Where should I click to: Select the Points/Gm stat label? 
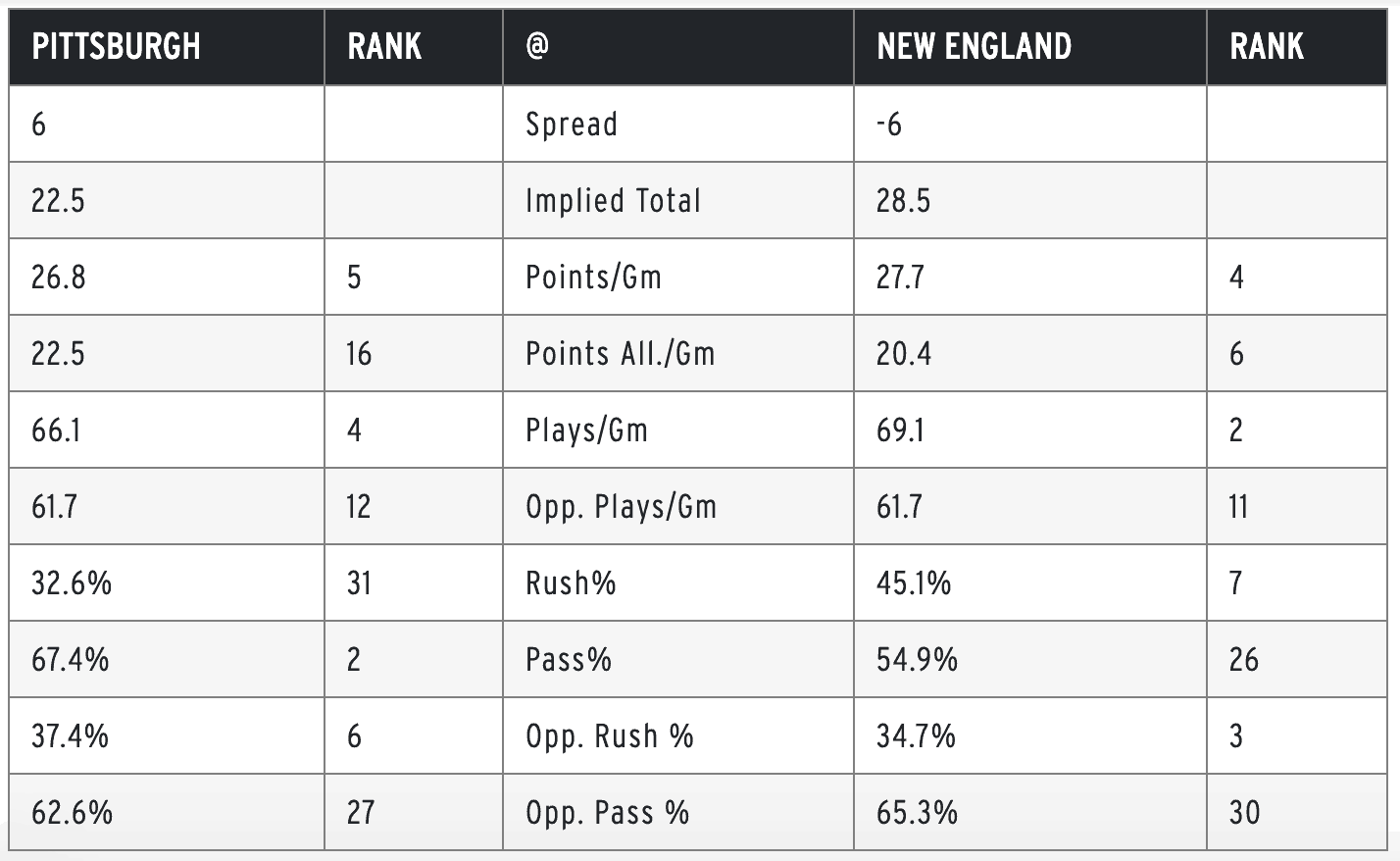tap(593, 278)
